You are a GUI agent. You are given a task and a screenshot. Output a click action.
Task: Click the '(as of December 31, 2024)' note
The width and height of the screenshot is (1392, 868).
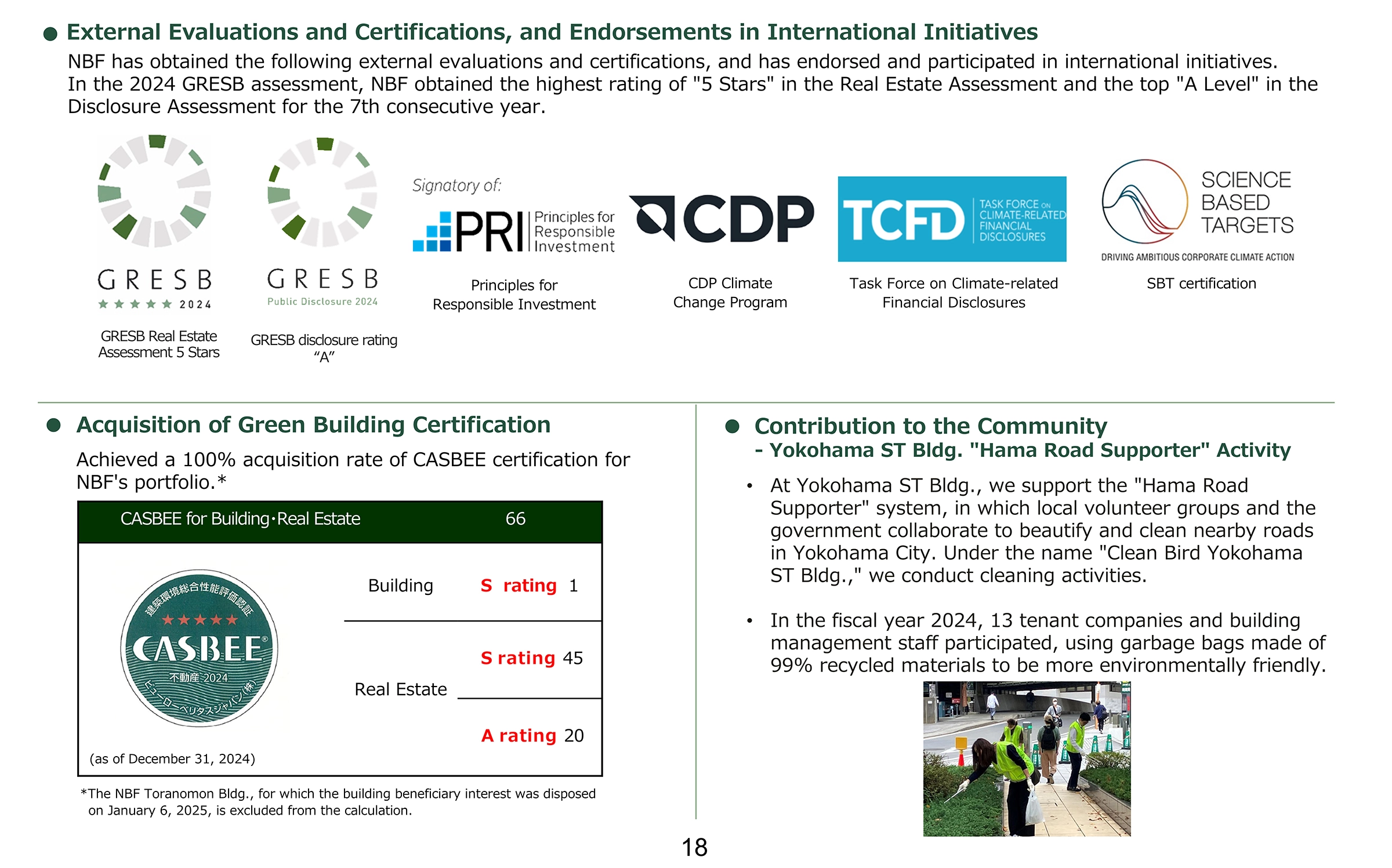172,759
